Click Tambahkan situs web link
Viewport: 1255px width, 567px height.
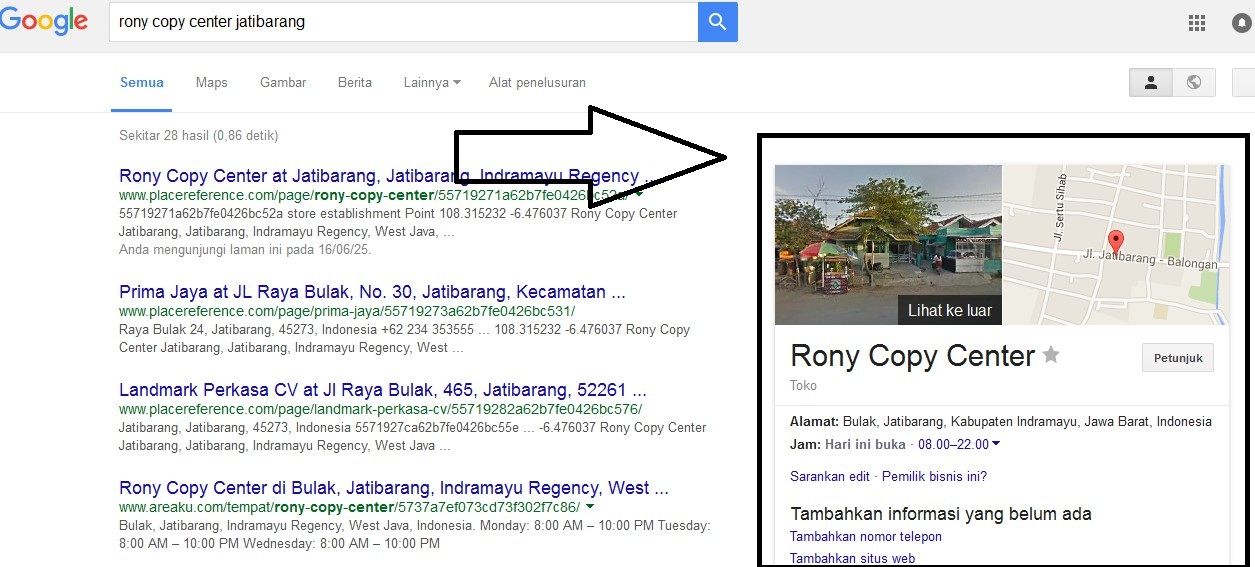[853, 558]
